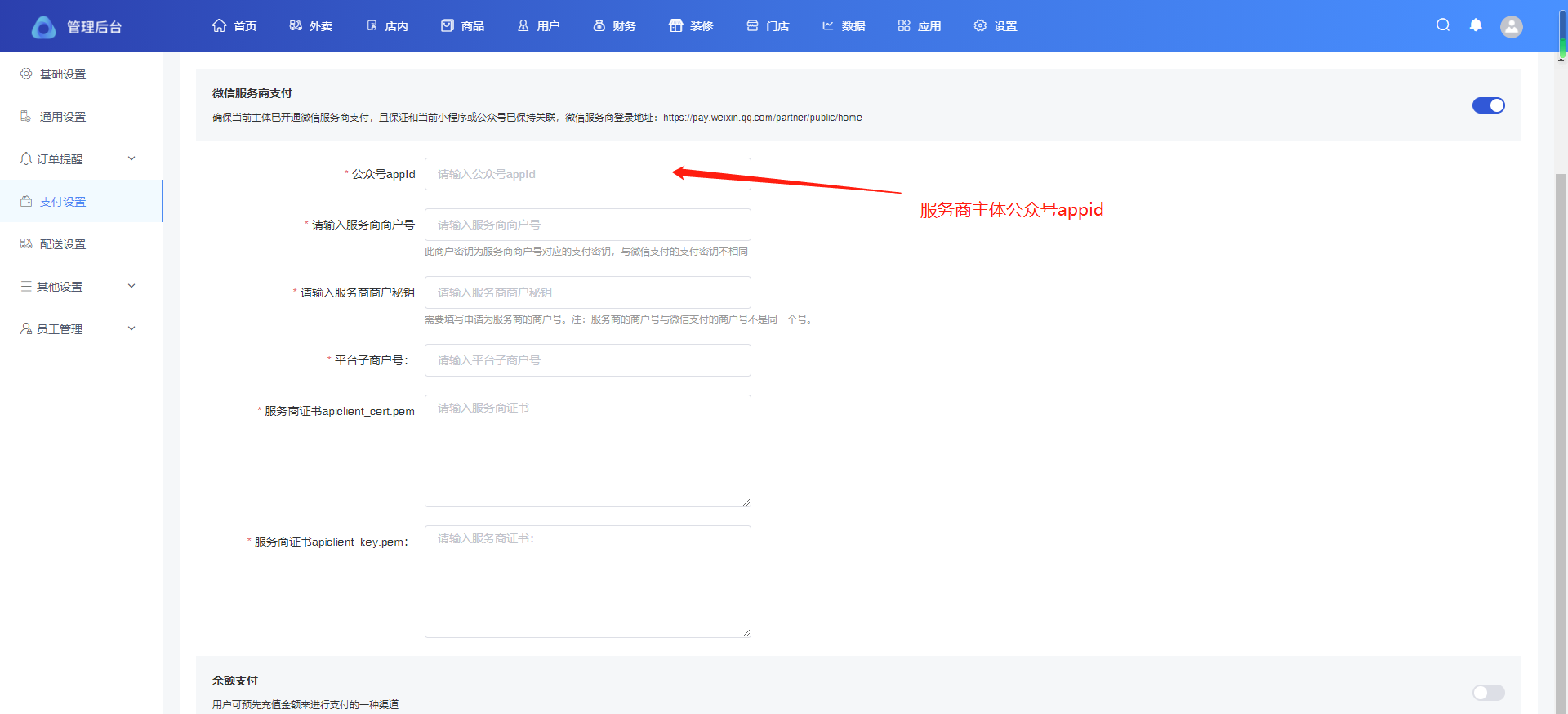1568x714 pixels.
Task: Click the 通用设置 sidebar icon
Action: [26, 116]
